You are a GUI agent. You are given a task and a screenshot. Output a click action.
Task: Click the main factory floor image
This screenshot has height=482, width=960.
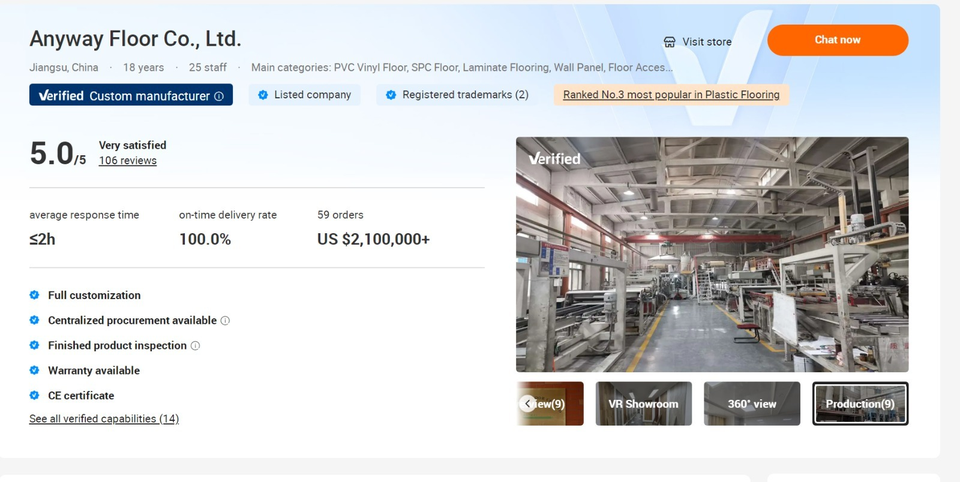click(712, 265)
